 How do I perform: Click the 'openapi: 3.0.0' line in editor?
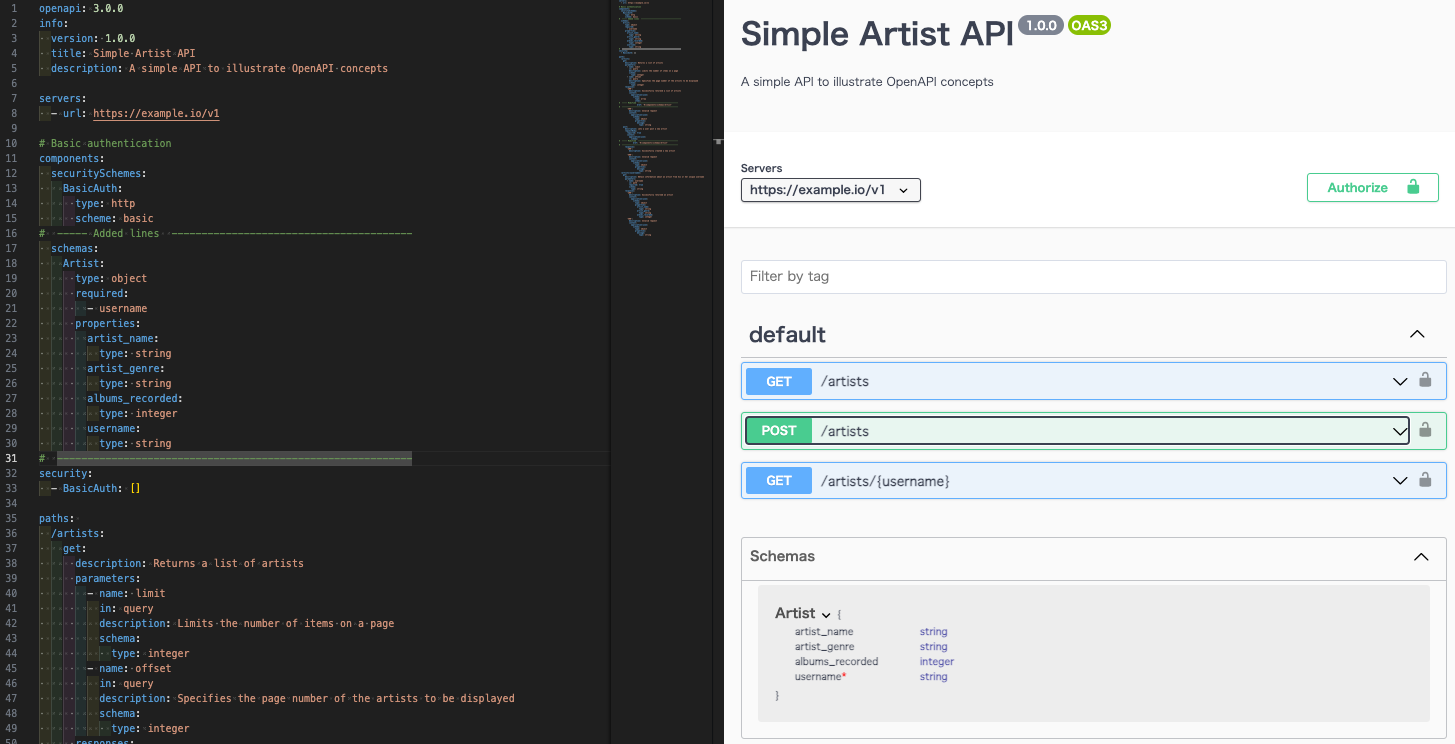81,8
